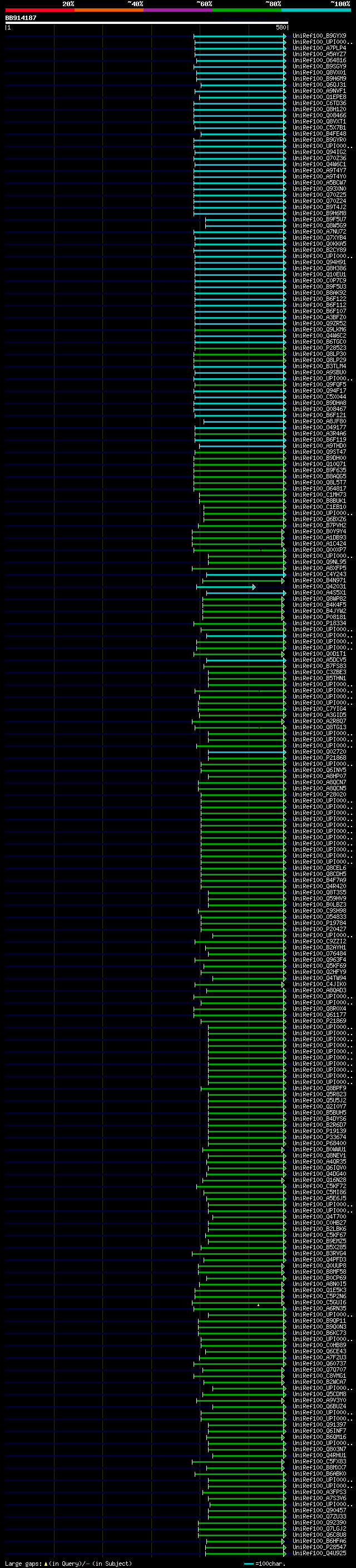Click the UniRef100_P28523 entry
Screen dimensions: 356x1568
tap(319, 348)
